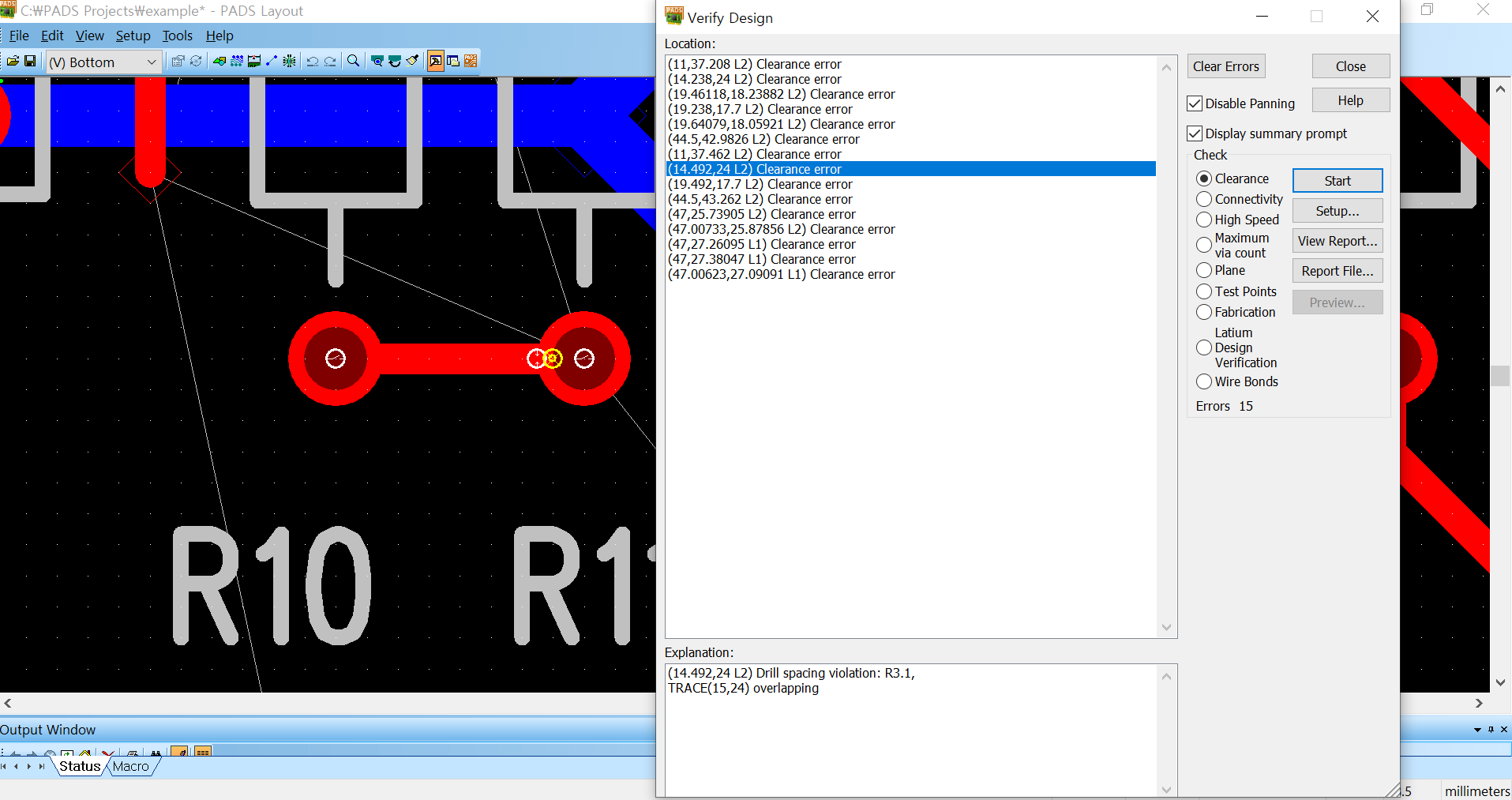The height and width of the screenshot is (800, 1512).
Task: Select the Drafting toolbar icon
Action: click(x=219, y=62)
